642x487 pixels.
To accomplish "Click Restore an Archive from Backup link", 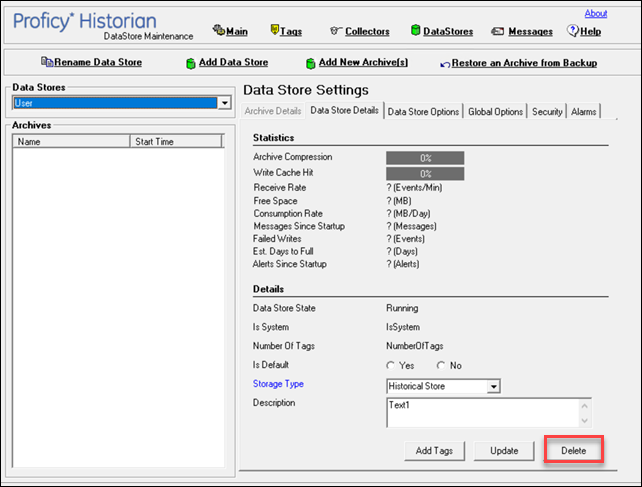I will [x=524, y=63].
